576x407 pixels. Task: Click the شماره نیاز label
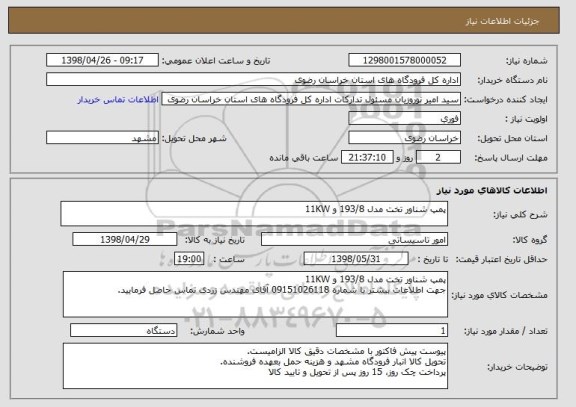[x=527, y=61]
